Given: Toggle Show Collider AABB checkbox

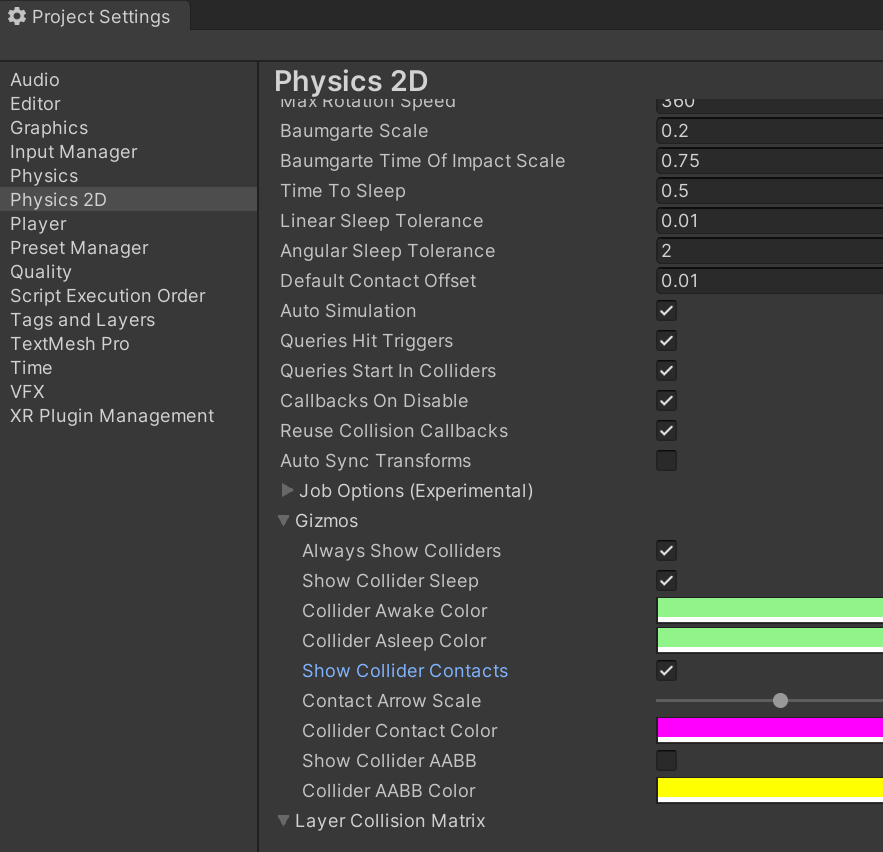Looking at the screenshot, I should [666, 761].
